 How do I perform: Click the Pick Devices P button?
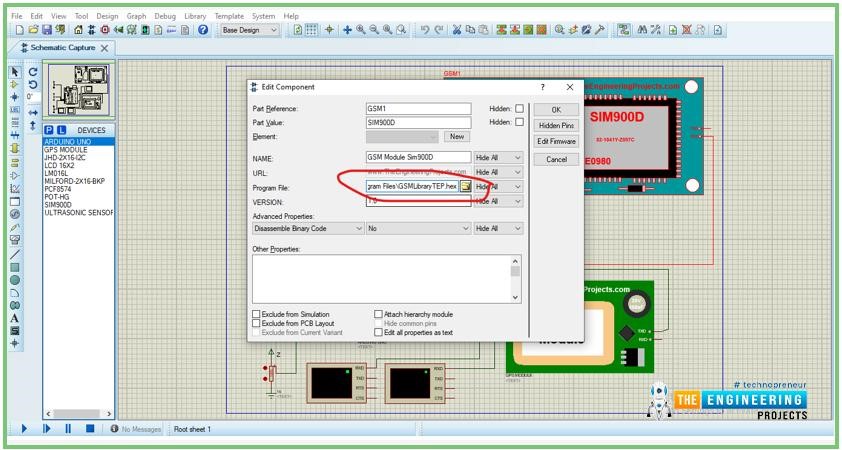point(49,130)
